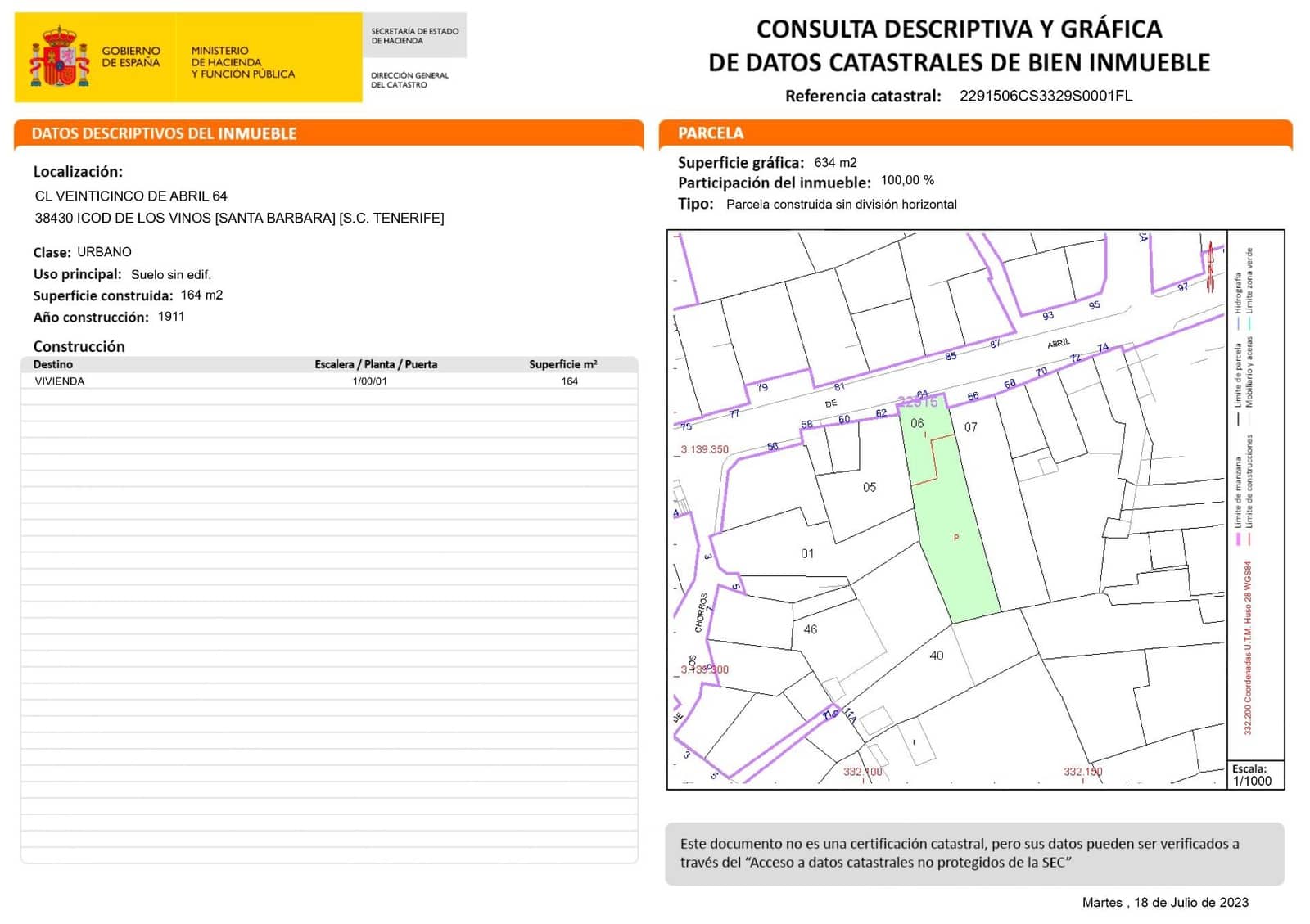Click the Escala 1/1000 box

(1254, 775)
